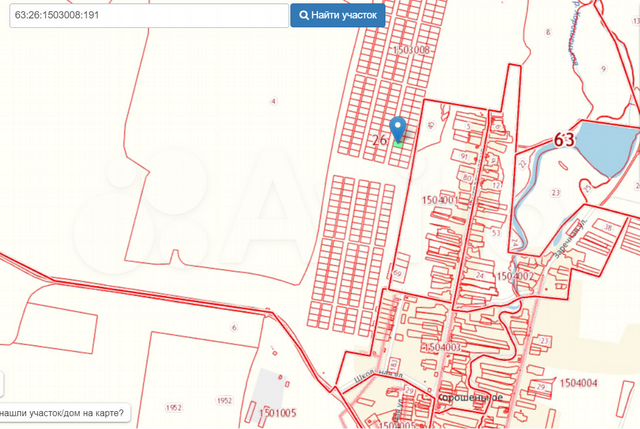Image resolution: width=640 pixels, height=429 pixels.
Task: Click quarter label '1503008'
Action: pyautogui.click(x=411, y=50)
